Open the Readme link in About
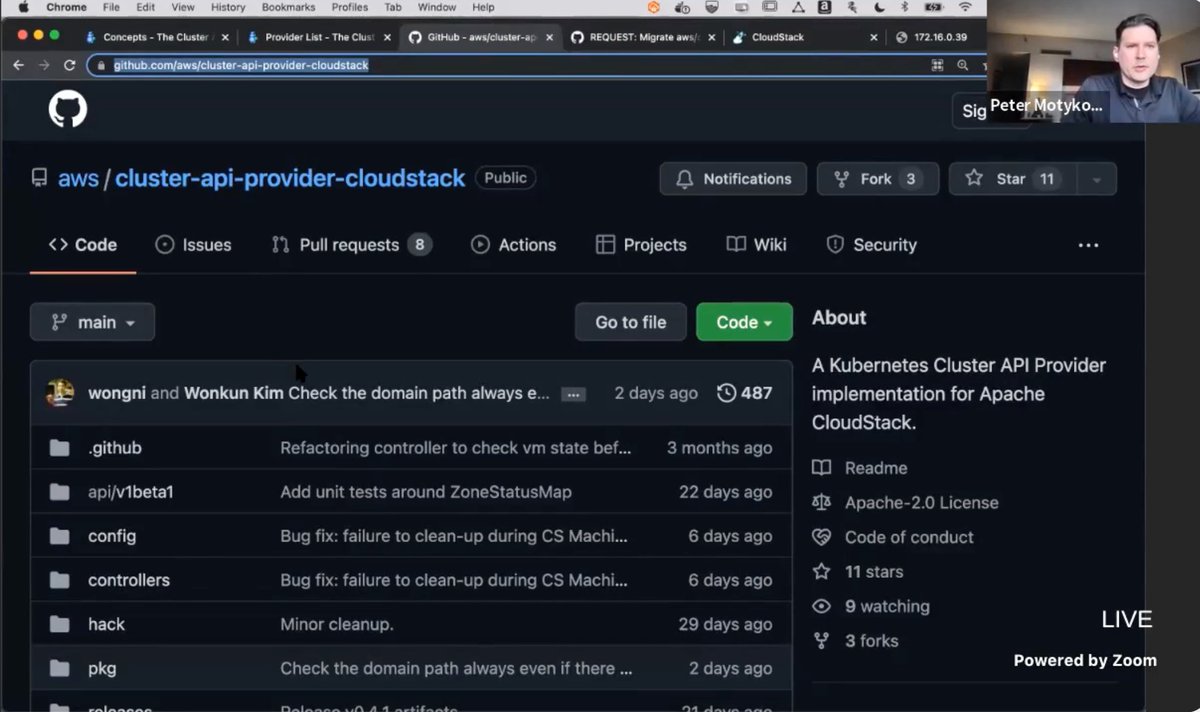The height and width of the screenshot is (712, 1200). coord(876,468)
